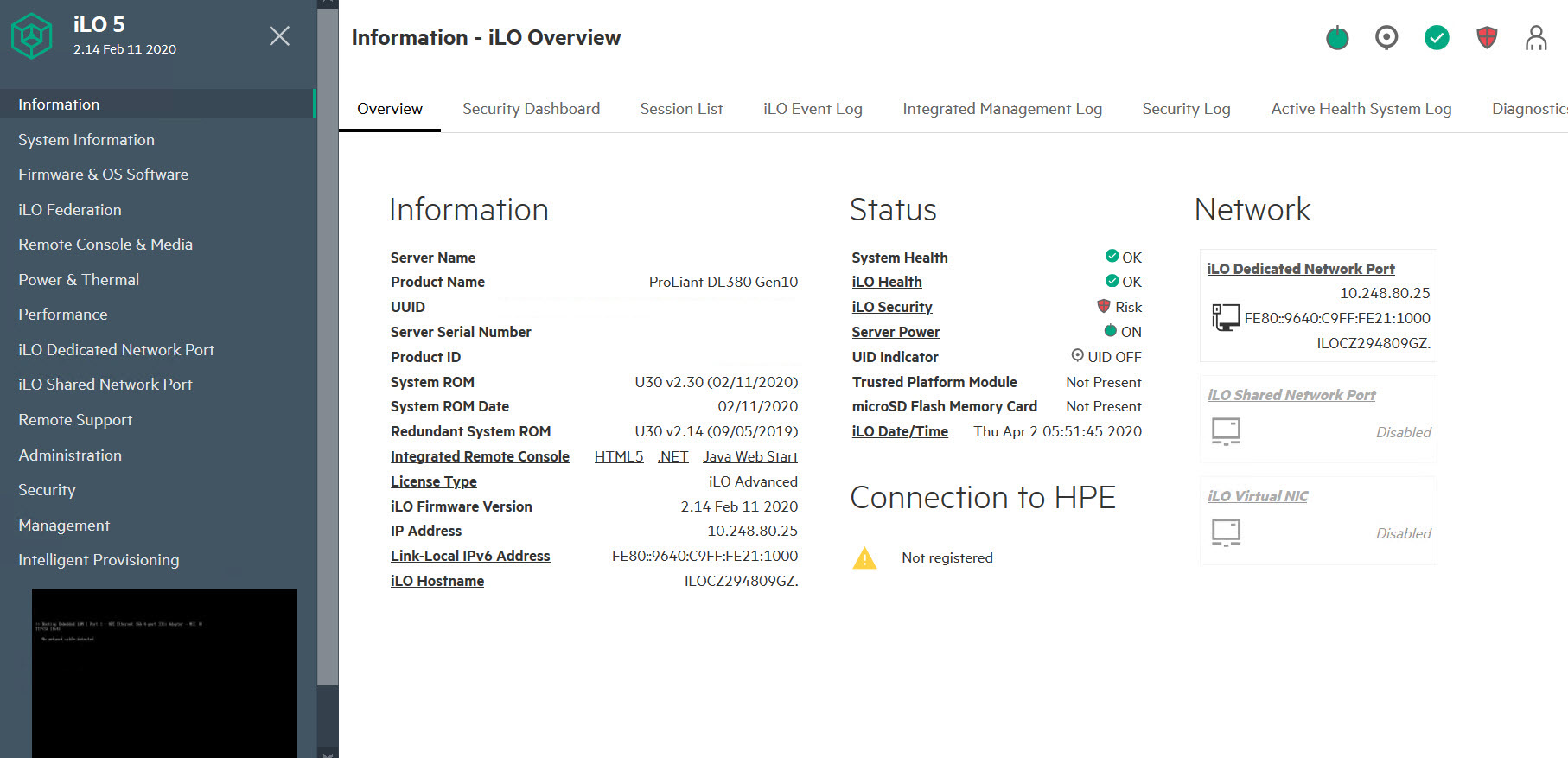Open the iLO Security status link

(x=891, y=307)
